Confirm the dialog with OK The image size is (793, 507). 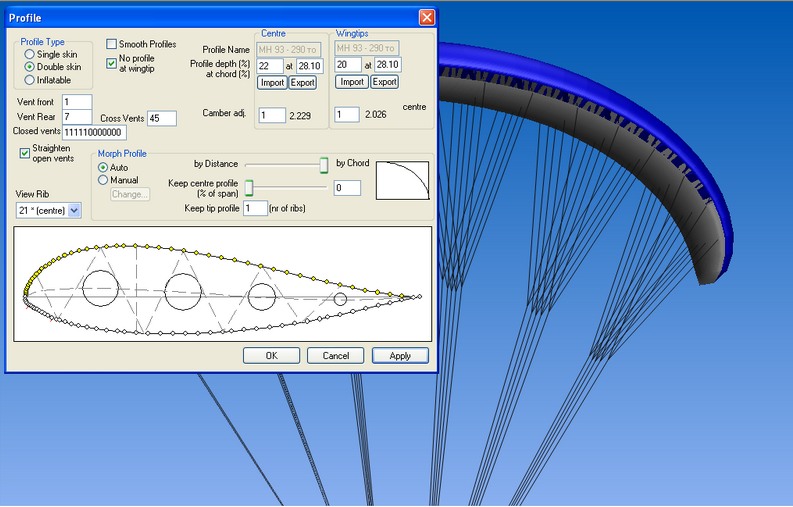[271, 355]
